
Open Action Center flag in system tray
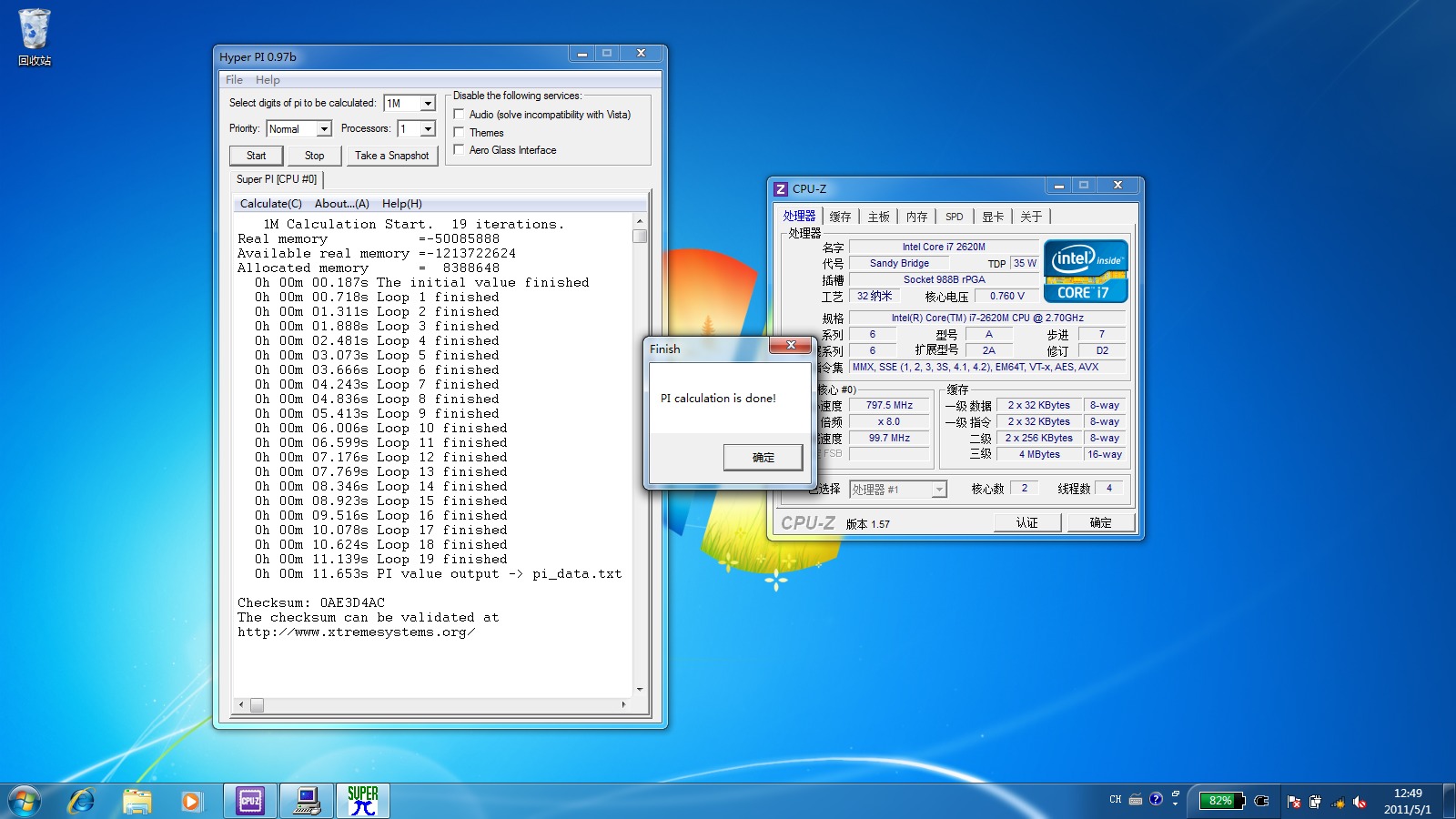coord(1294,802)
